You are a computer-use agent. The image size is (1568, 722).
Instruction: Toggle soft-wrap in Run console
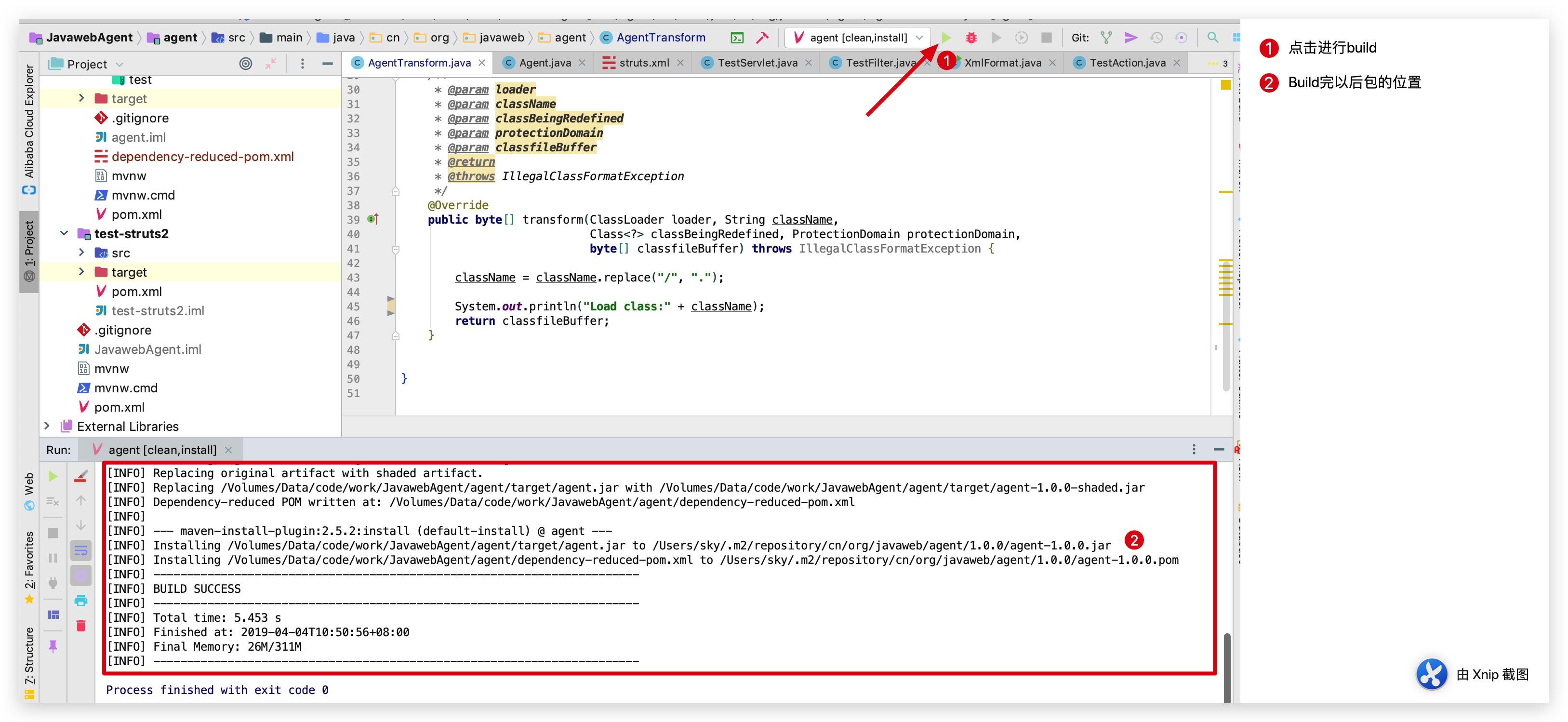click(81, 551)
